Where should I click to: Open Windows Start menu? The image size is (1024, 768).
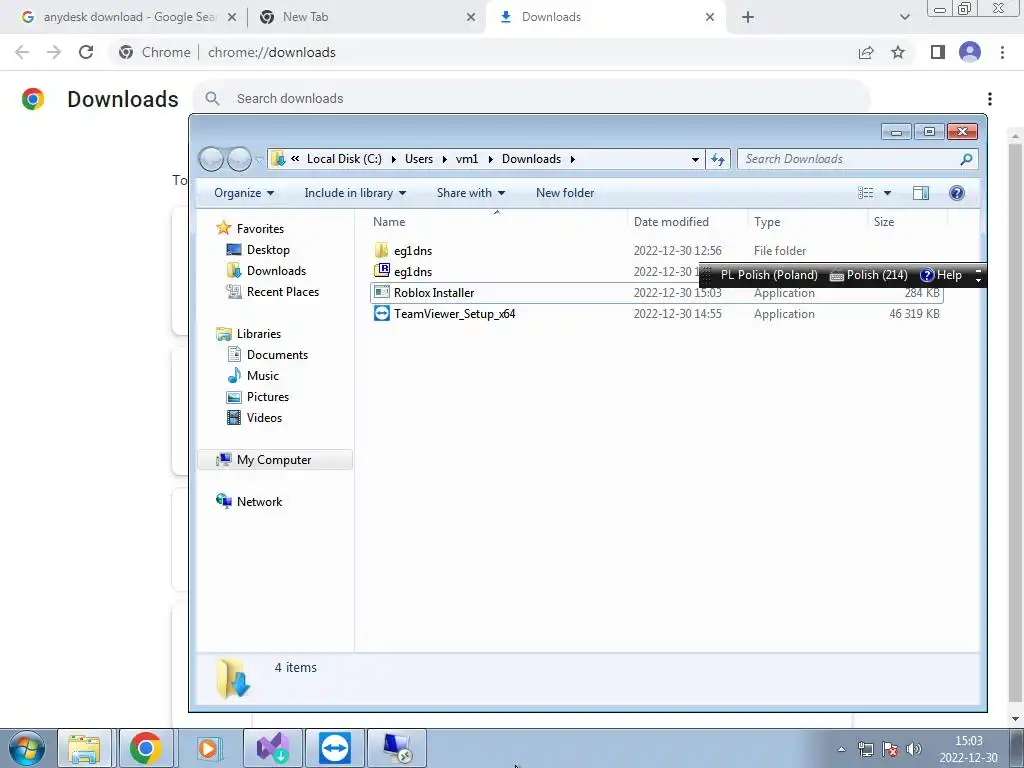[x=27, y=748]
